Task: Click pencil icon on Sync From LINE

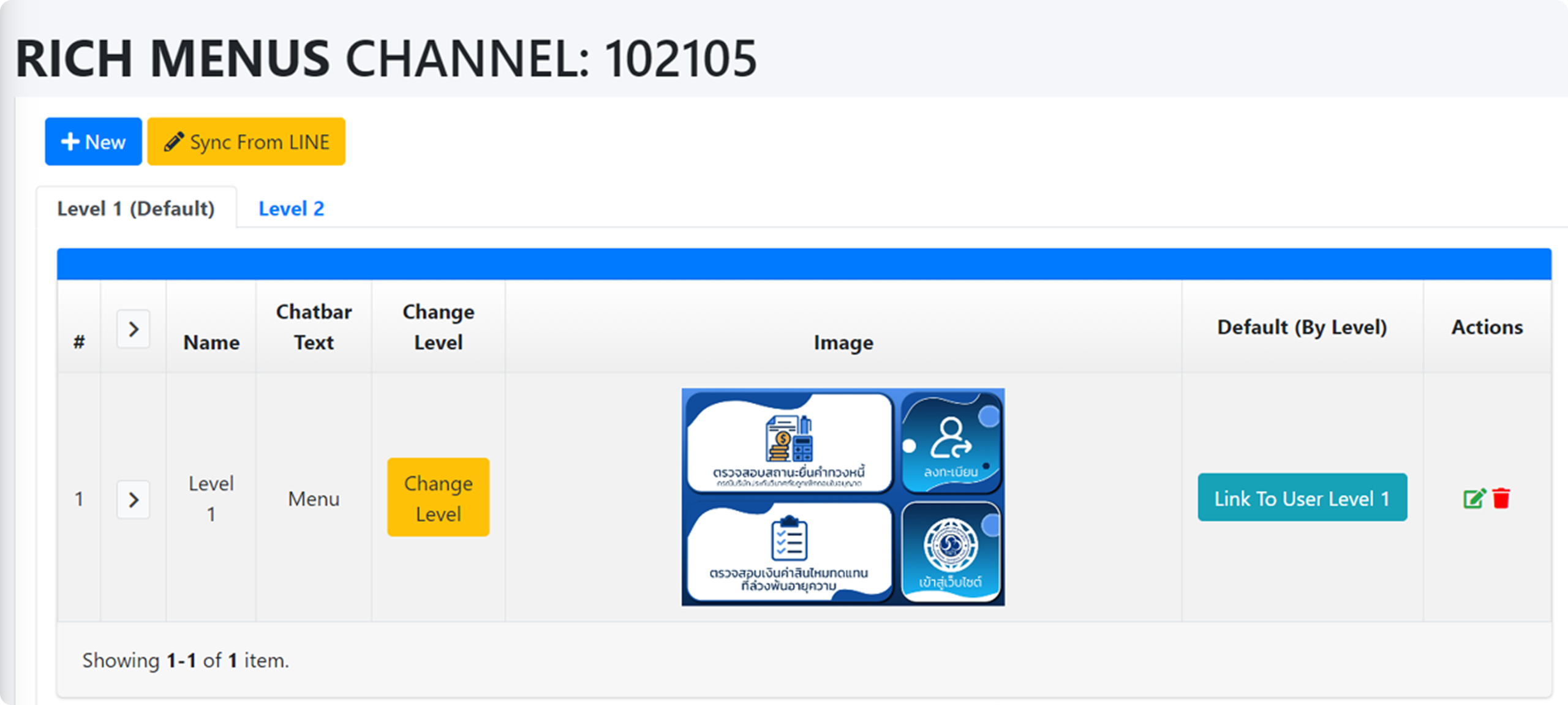Action: (x=173, y=141)
